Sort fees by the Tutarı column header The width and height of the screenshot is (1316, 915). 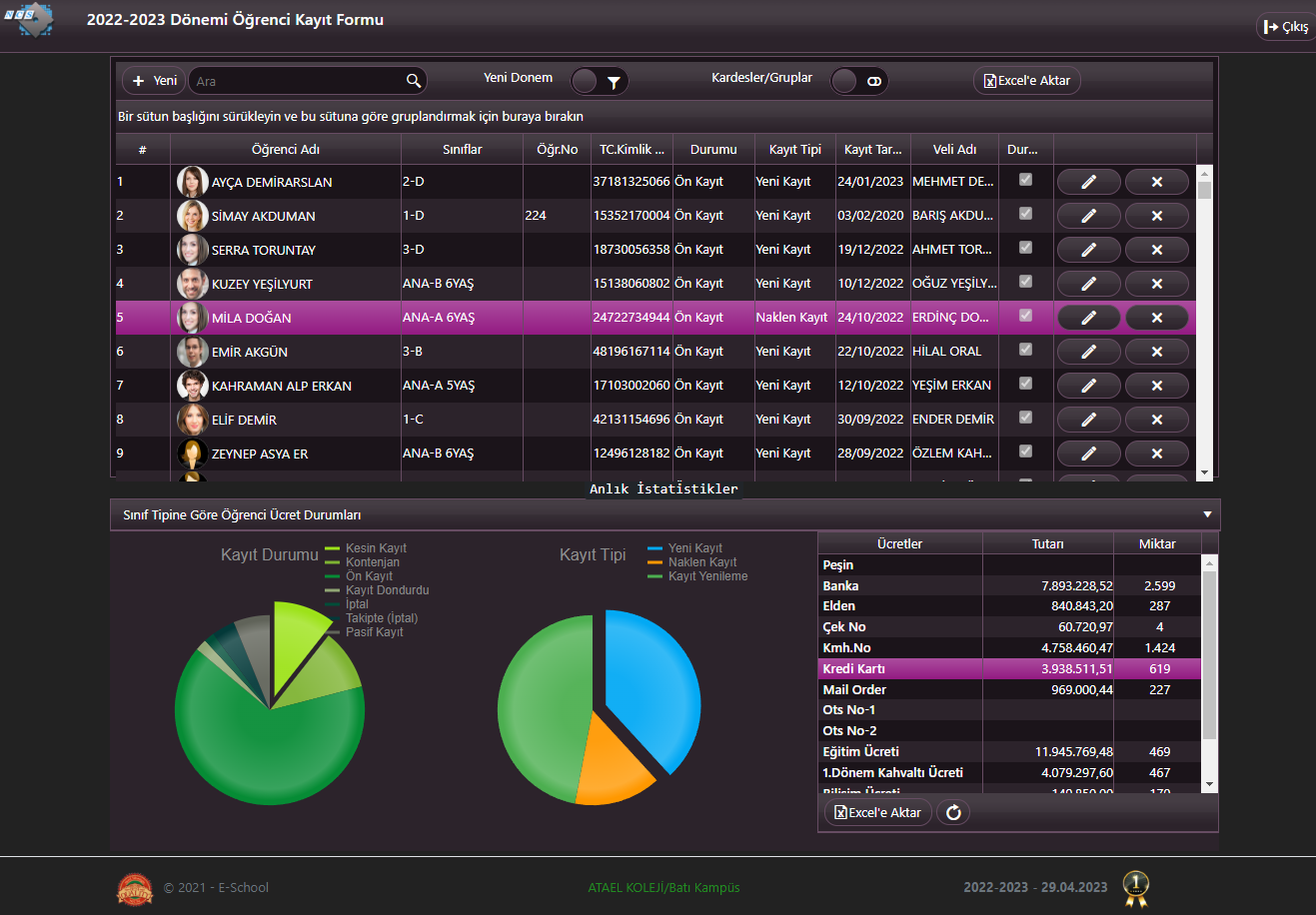click(x=1047, y=544)
